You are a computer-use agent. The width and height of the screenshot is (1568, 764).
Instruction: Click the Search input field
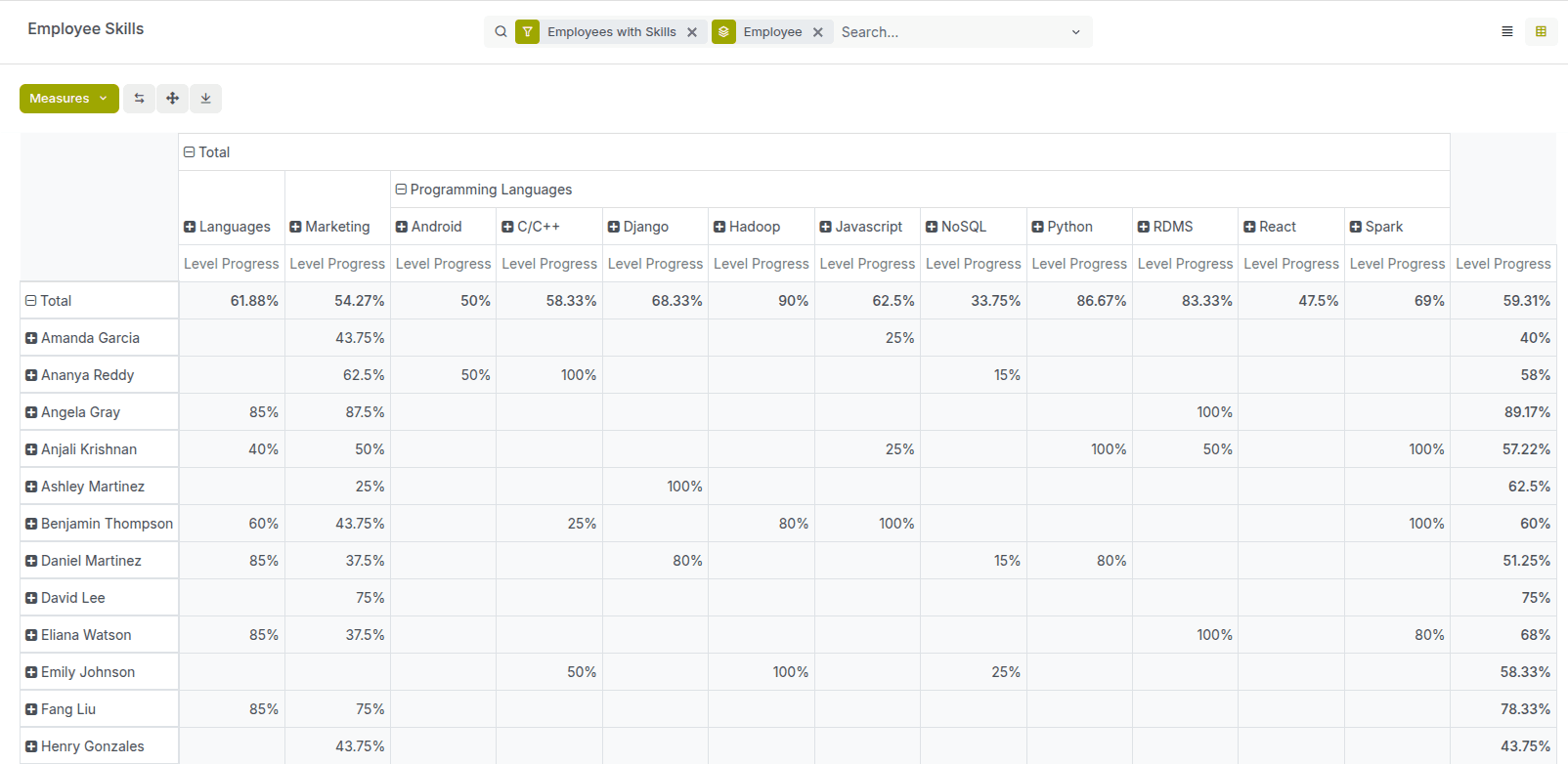pos(948,32)
